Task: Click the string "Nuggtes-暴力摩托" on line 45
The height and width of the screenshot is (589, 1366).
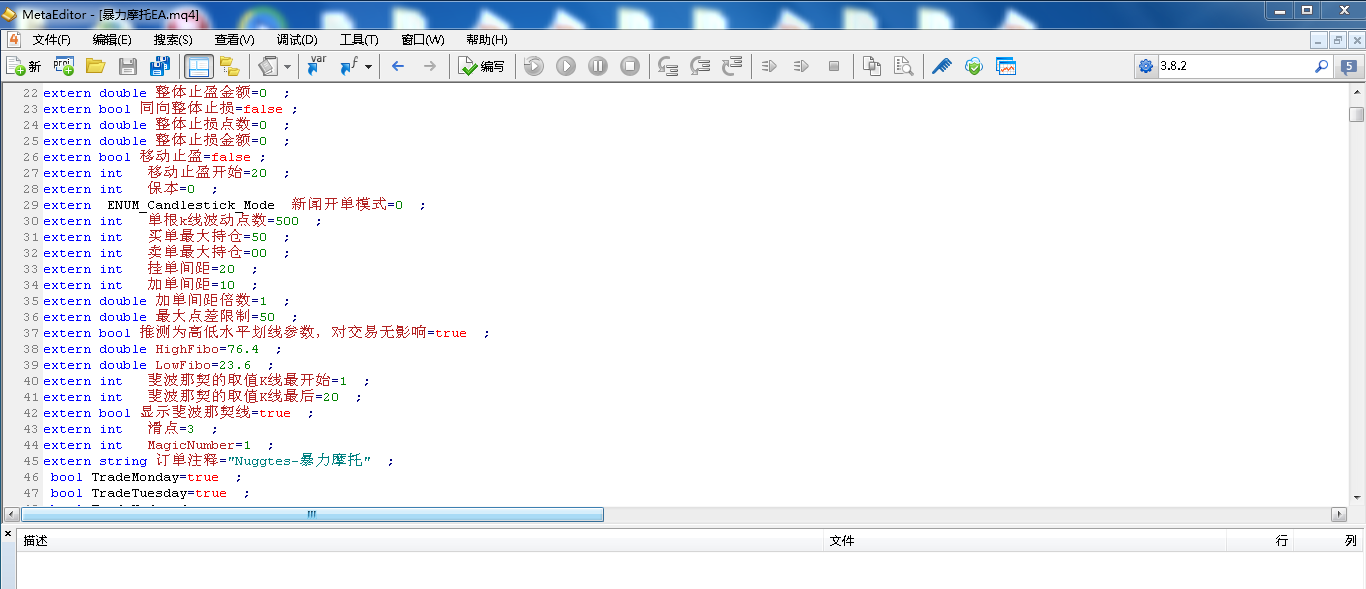Action: (299, 461)
